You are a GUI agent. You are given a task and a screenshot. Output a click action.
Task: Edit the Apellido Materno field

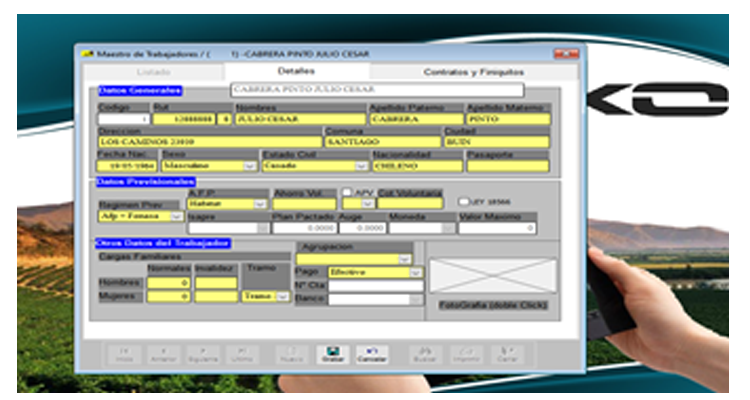(508, 119)
